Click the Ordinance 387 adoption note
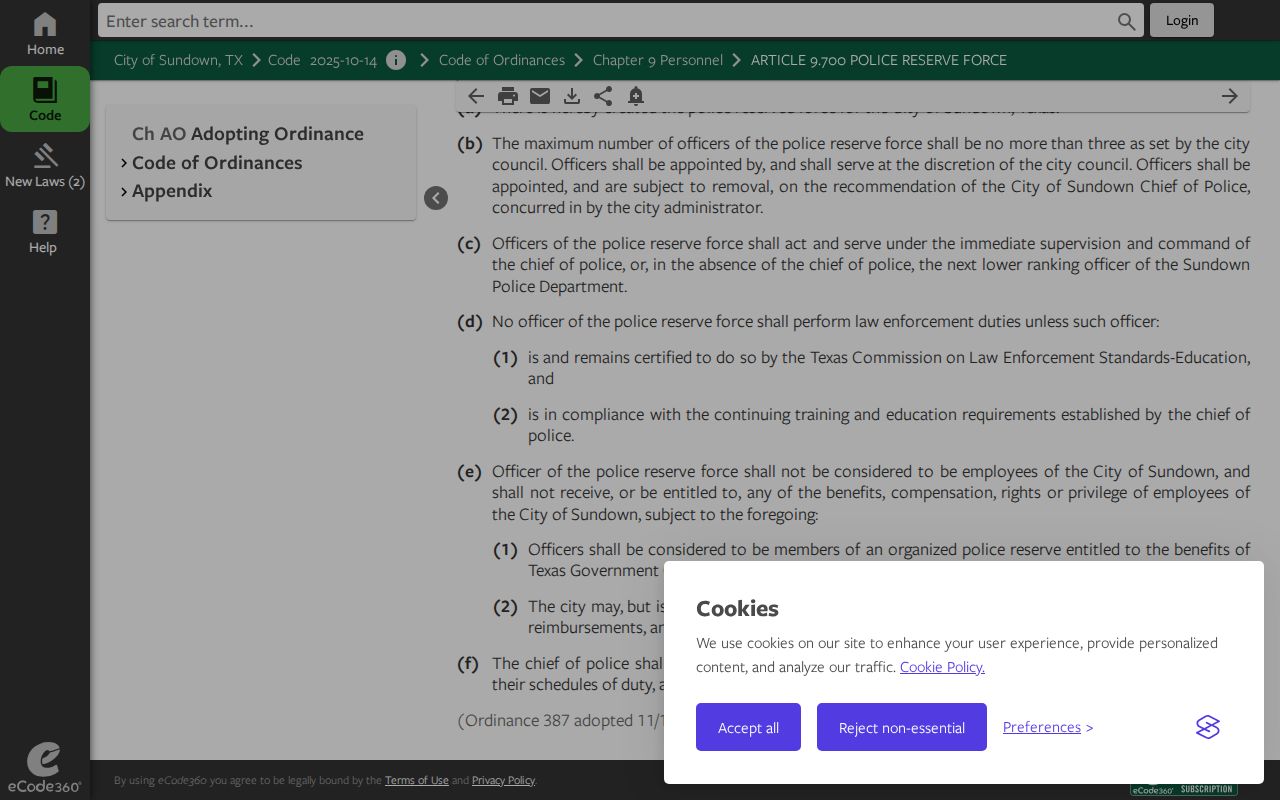Viewport: 1280px width, 800px height. 560,721
